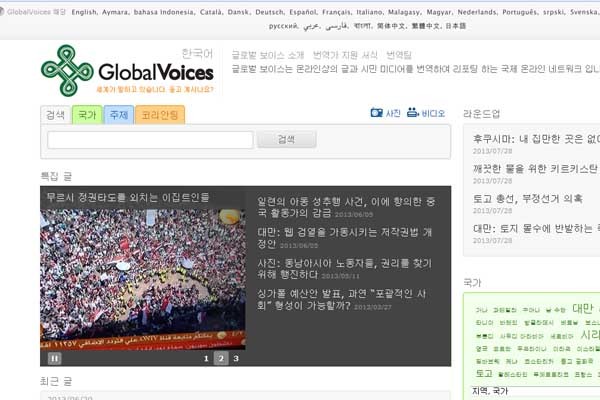Open the 사진 photo camera icon
Screen dimensions: 600x400
click(377, 113)
